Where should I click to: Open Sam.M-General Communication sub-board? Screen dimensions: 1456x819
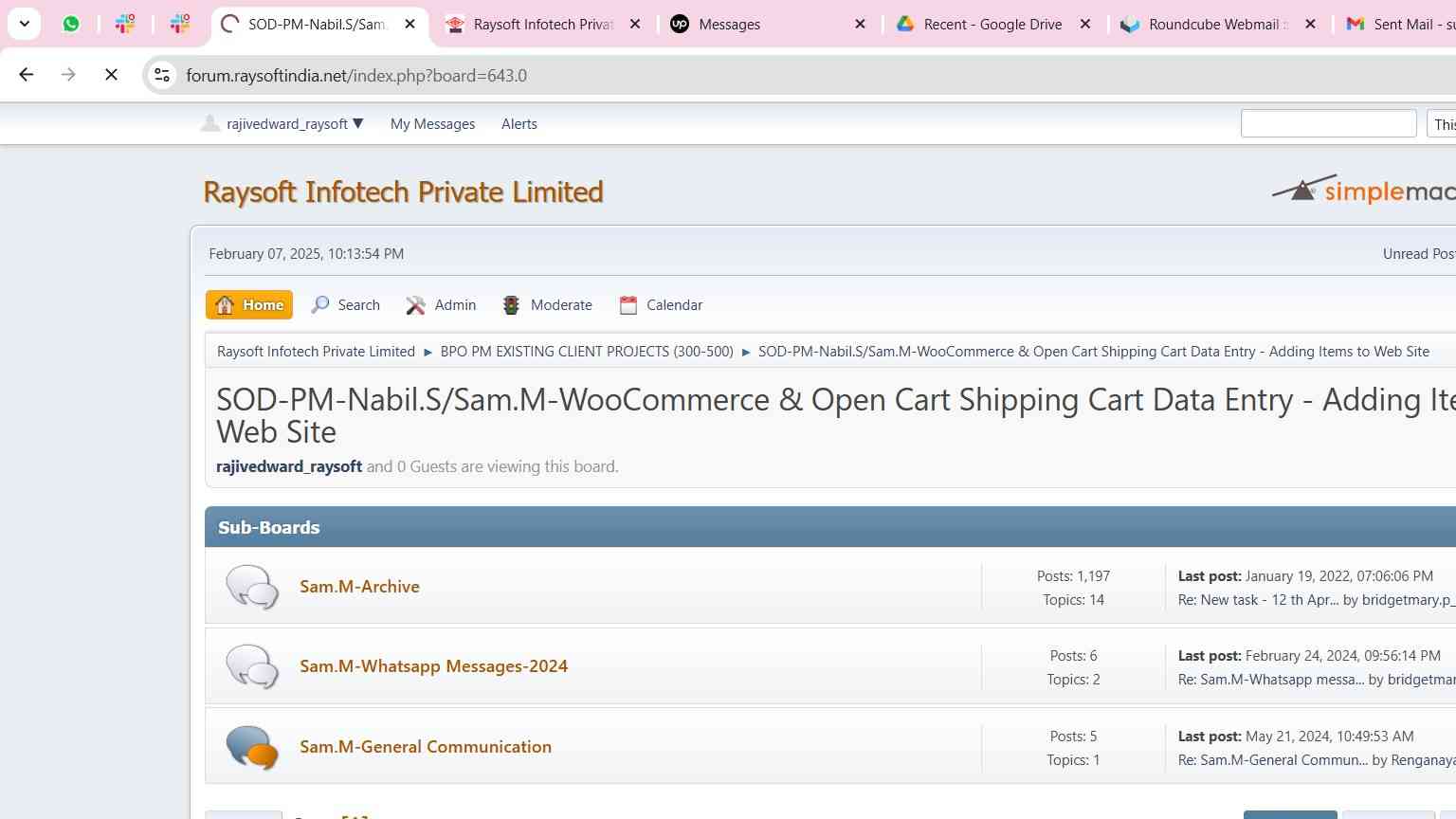pos(426,747)
